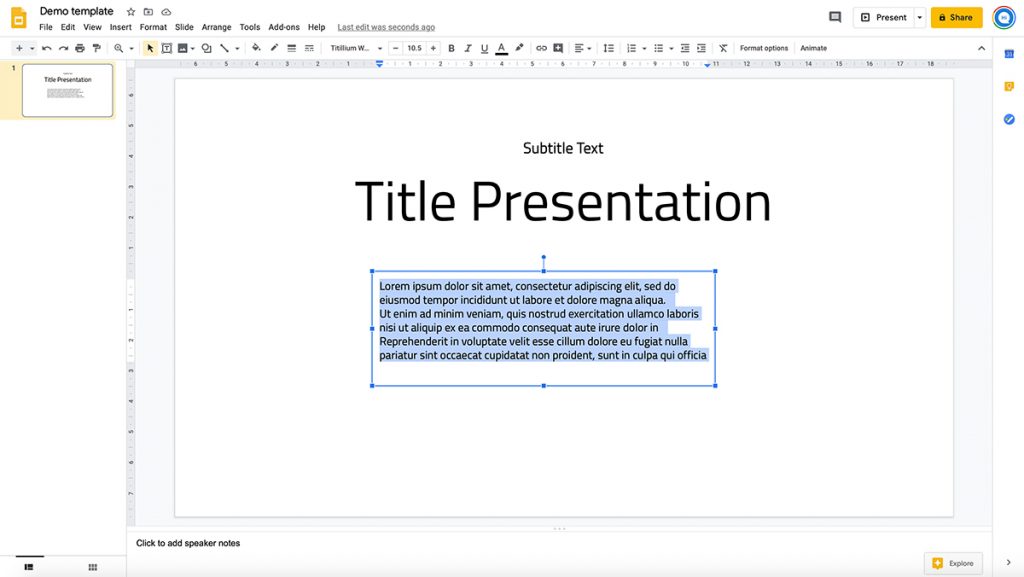Open the Explore button
Viewport: 1024px width, 577px height.
coord(953,563)
